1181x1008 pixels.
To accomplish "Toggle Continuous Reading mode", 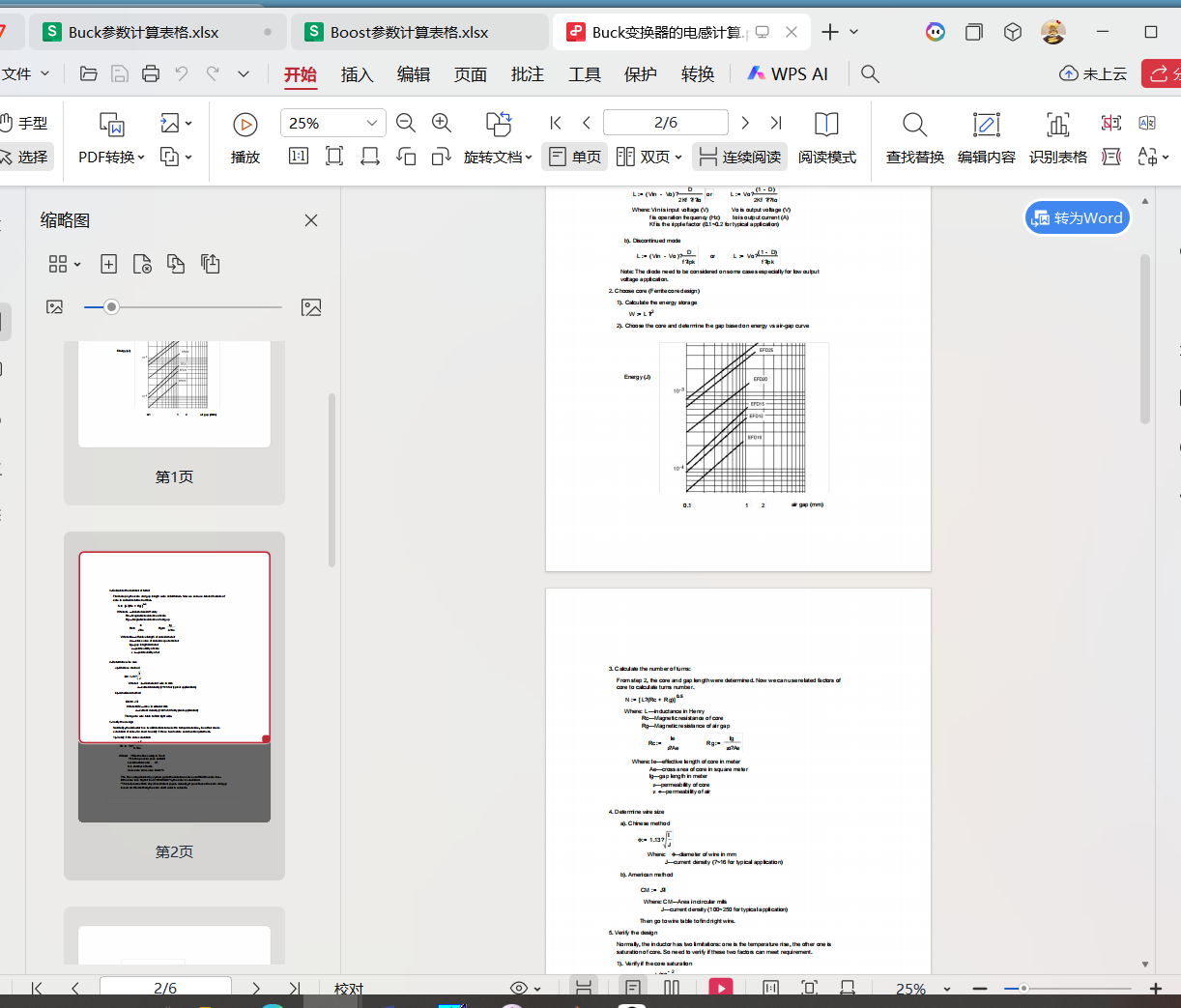I will [x=740, y=157].
